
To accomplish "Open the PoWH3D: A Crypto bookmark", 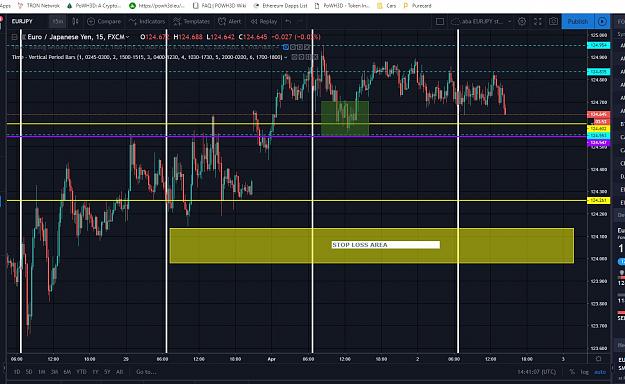I will (94, 6).
